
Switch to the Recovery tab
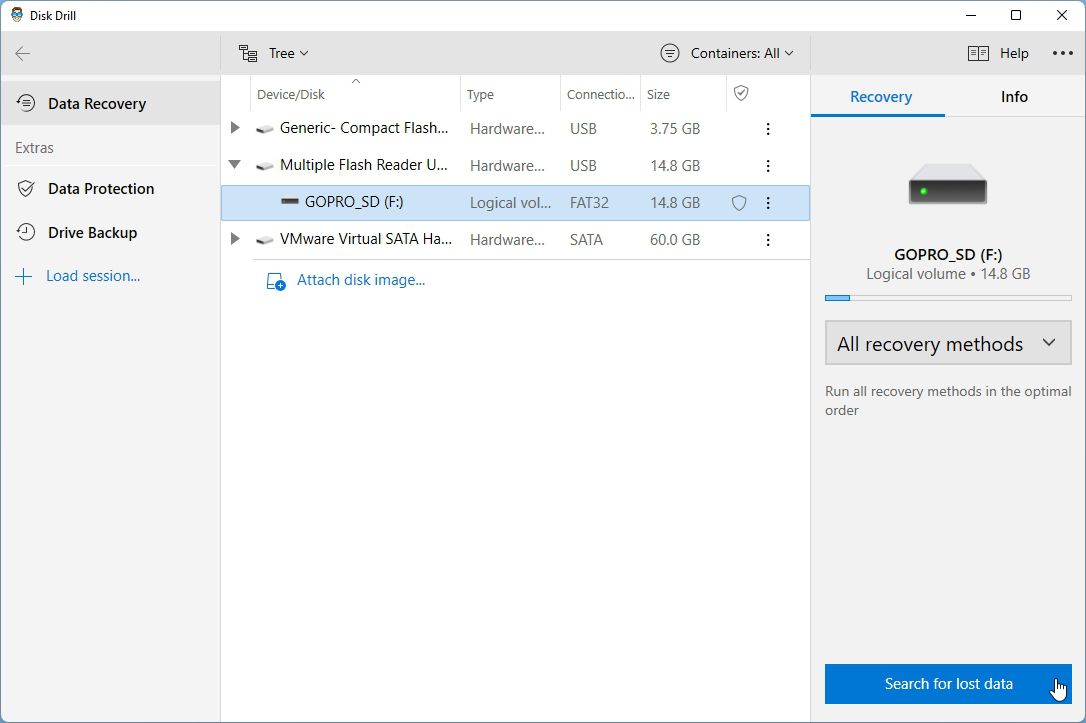tap(880, 97)
